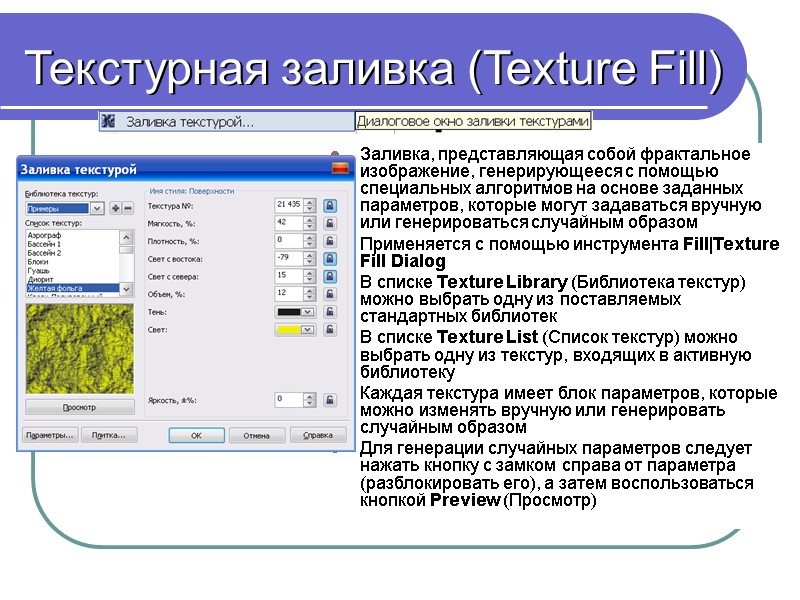The height and width of the screenshot is (600, 800).
Task: Open the Плитка dialog
Action: (109, 433)
